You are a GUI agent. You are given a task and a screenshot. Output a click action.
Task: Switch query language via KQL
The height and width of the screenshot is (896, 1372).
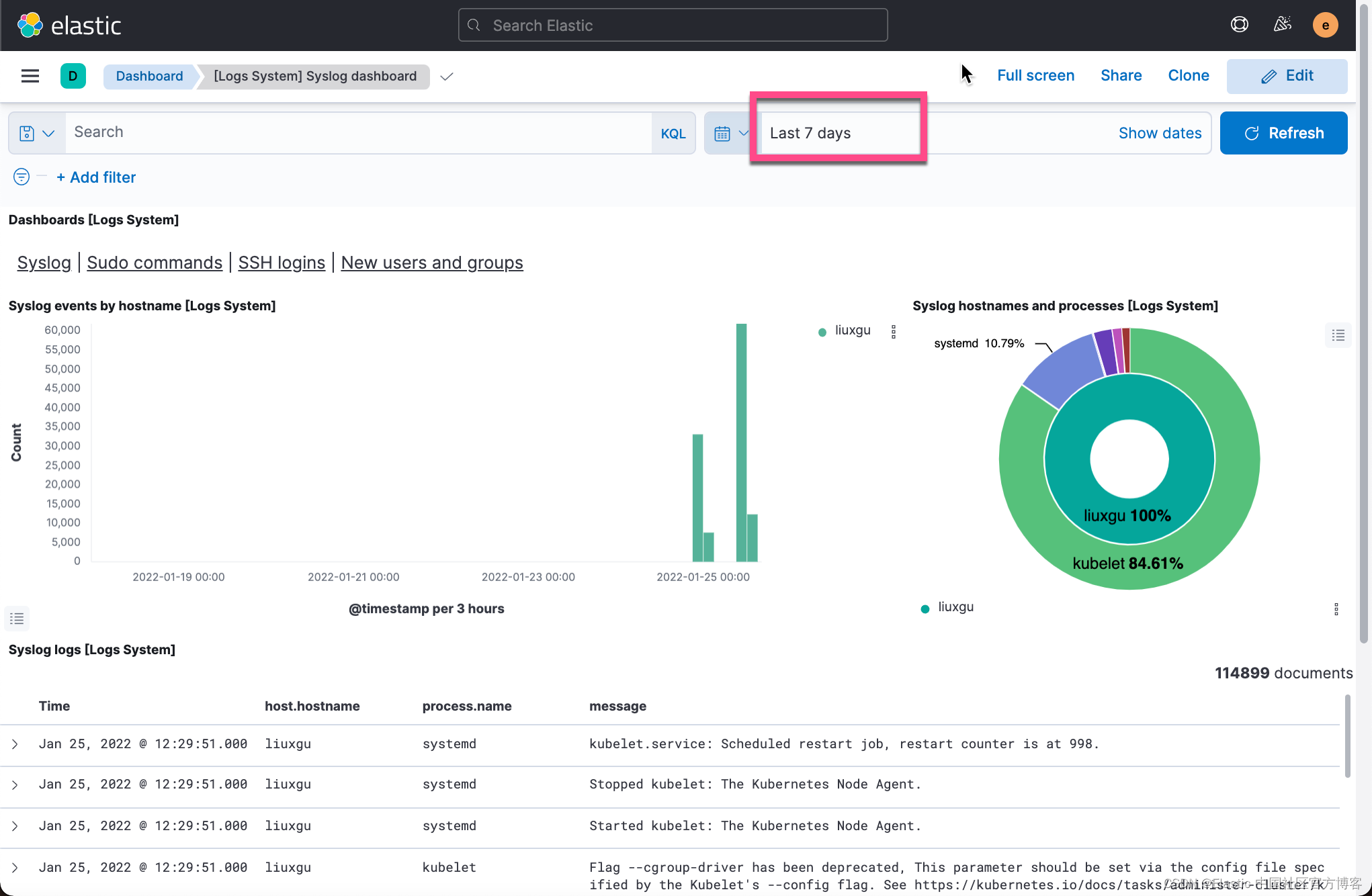tap(673, 133)
